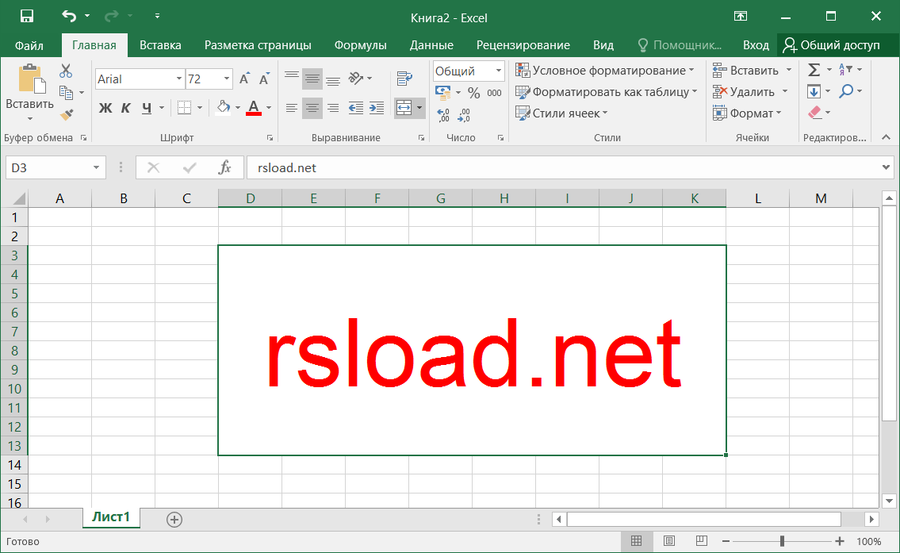Select the Лист1 sheet tab
Image resolution: width=900 pixels, height=553 pixels.
(111, 517)
